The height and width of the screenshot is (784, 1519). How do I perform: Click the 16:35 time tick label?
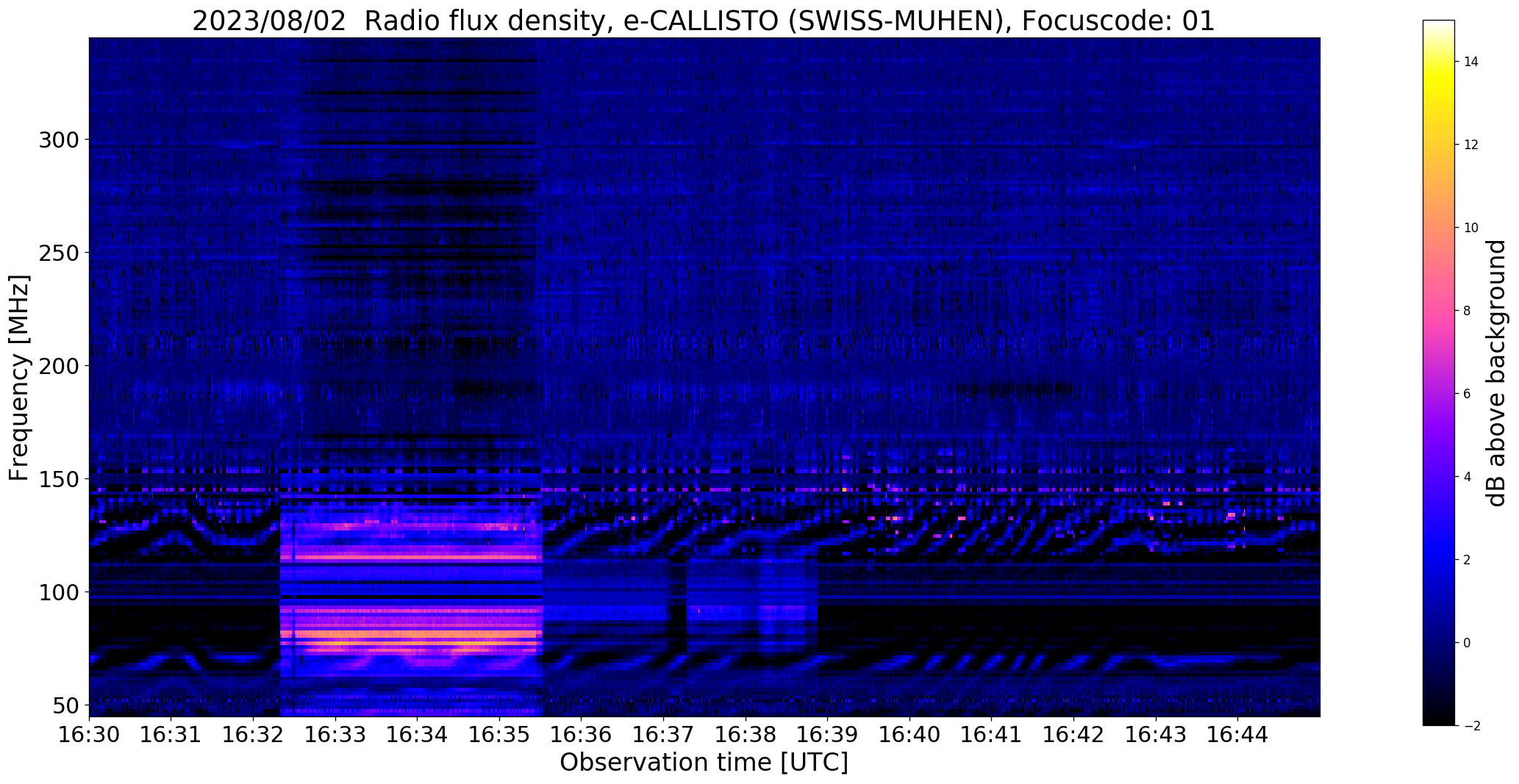(x=499, y=734)
